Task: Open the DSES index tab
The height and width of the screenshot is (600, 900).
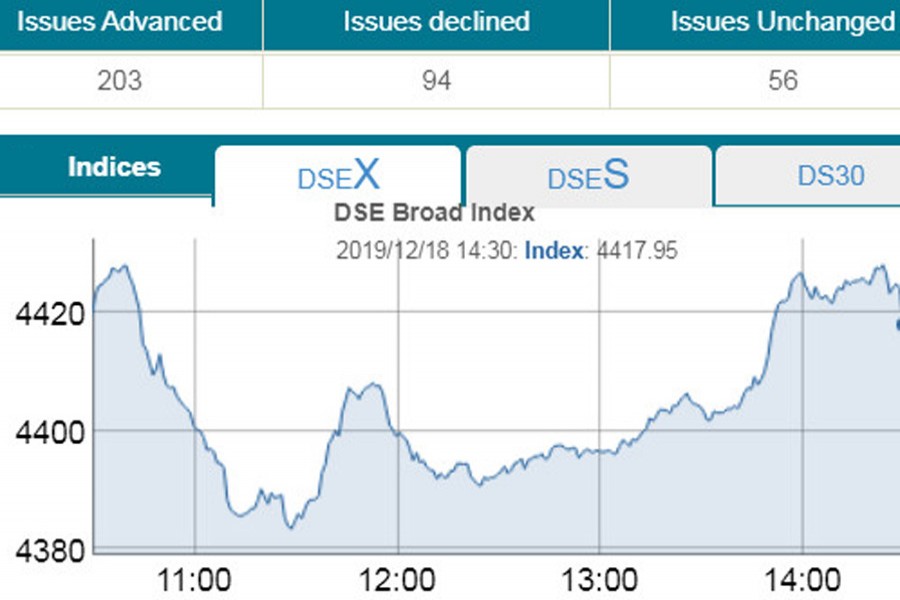Action: (588, 176)
